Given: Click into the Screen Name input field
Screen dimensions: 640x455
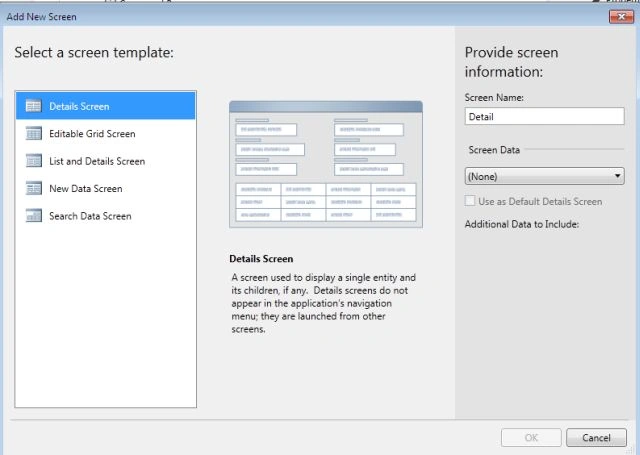Looking at the screenshot, I should tap(544, 116).
